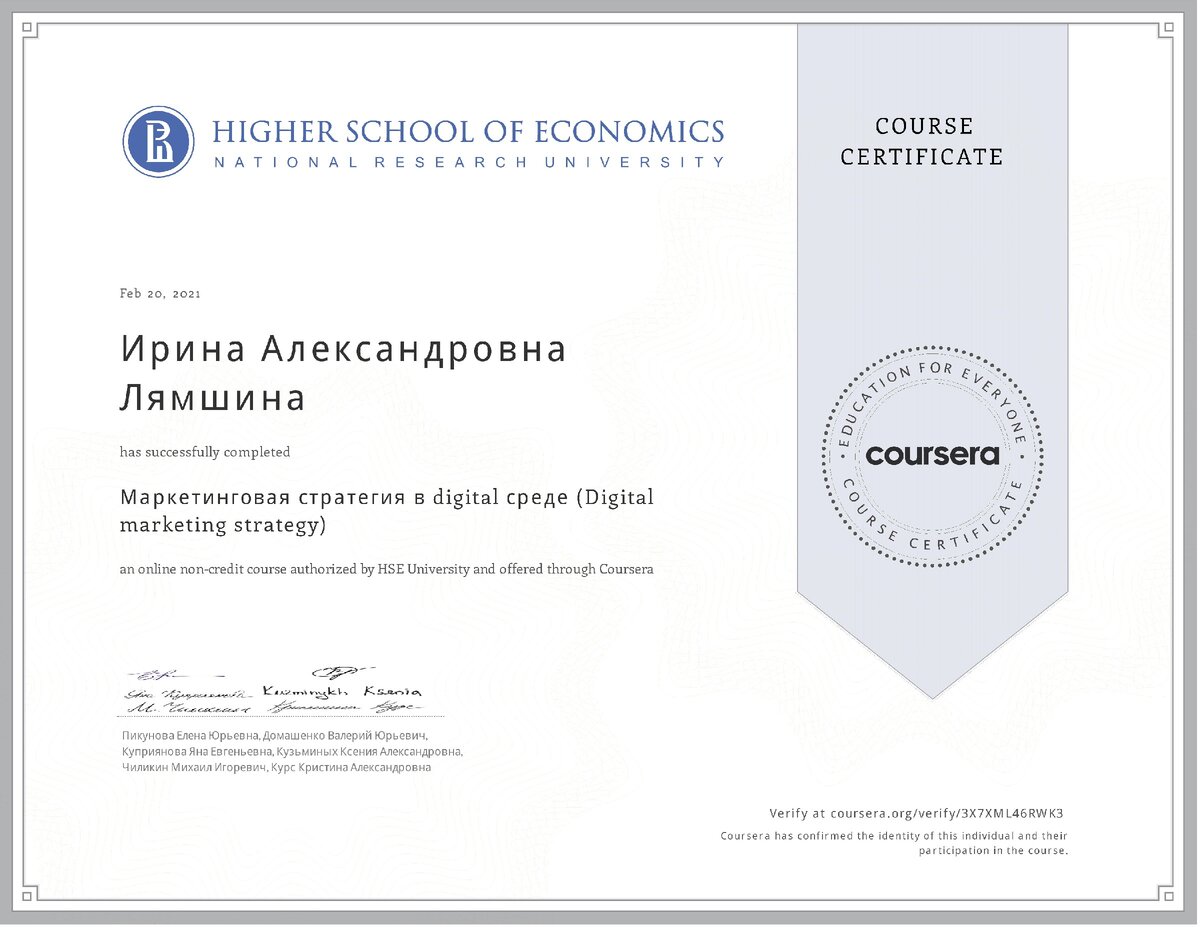Click the surname 'Лямшина'
This screenshot has width=1200, height=927.
(x=212, y=398)
